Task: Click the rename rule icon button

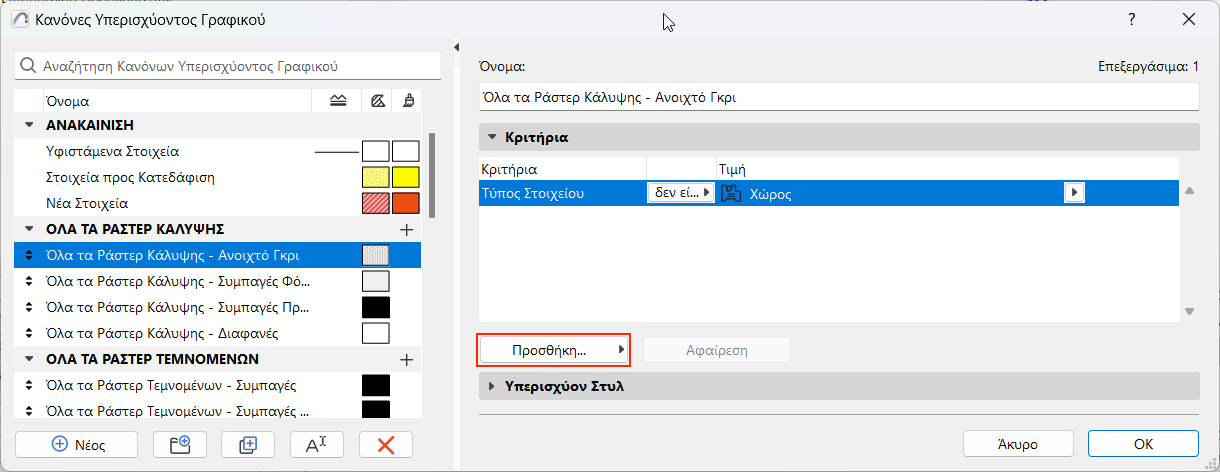Action: (x=316, y=445)
